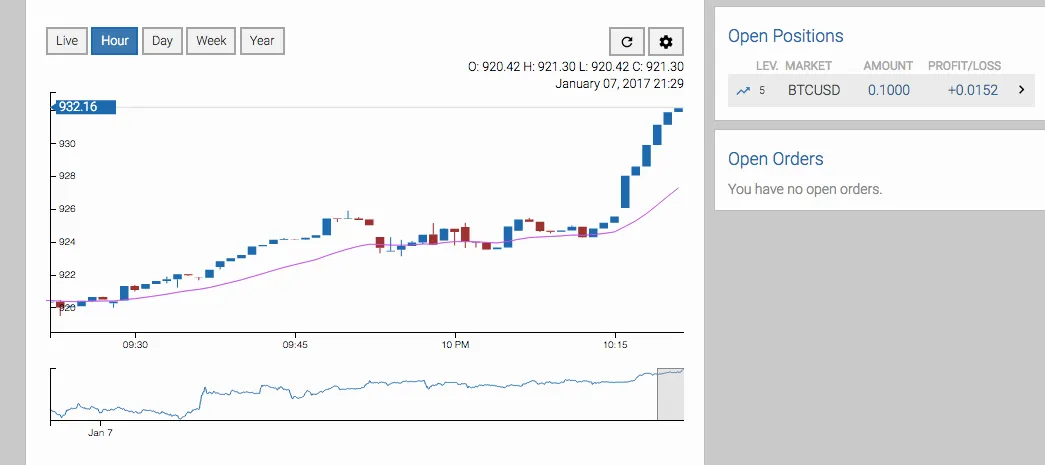
Task: Click the OHLC values readout
Action: coord(576,67)
